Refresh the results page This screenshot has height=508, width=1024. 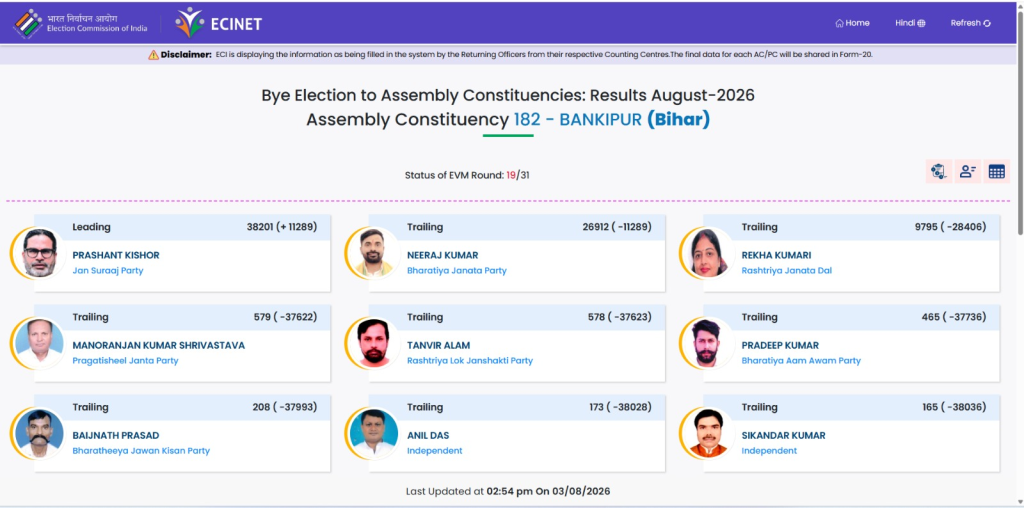pyautogui.click(x=970, y=23)
